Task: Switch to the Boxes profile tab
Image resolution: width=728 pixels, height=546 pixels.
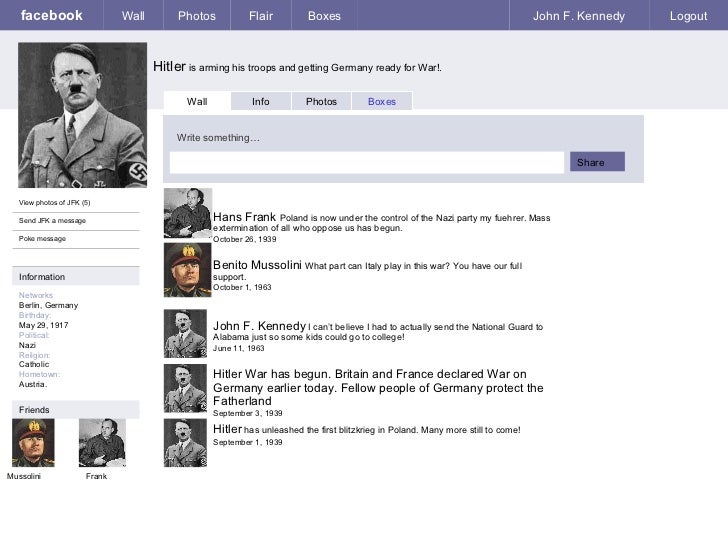Action: coord(382,101)
